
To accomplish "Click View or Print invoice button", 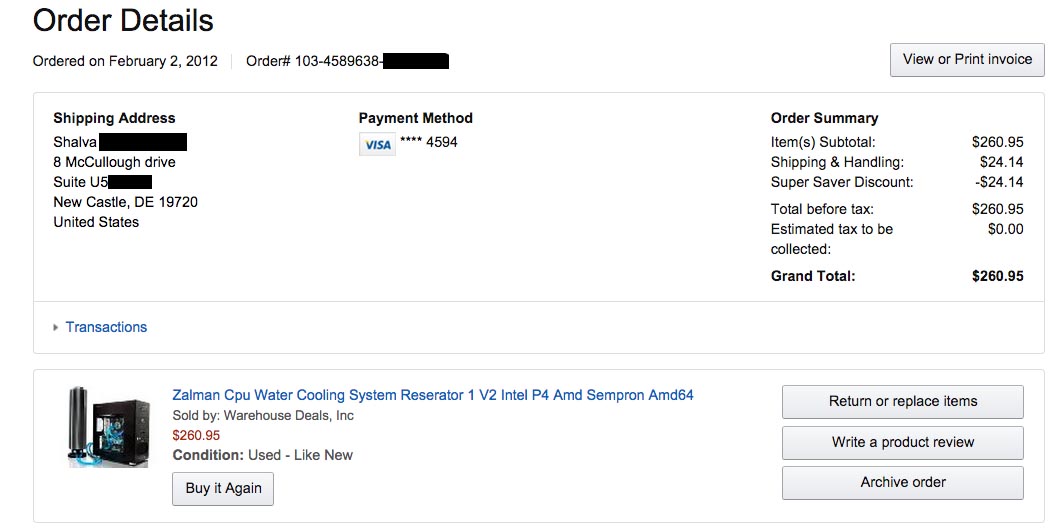I will click(x=967, y=60).
